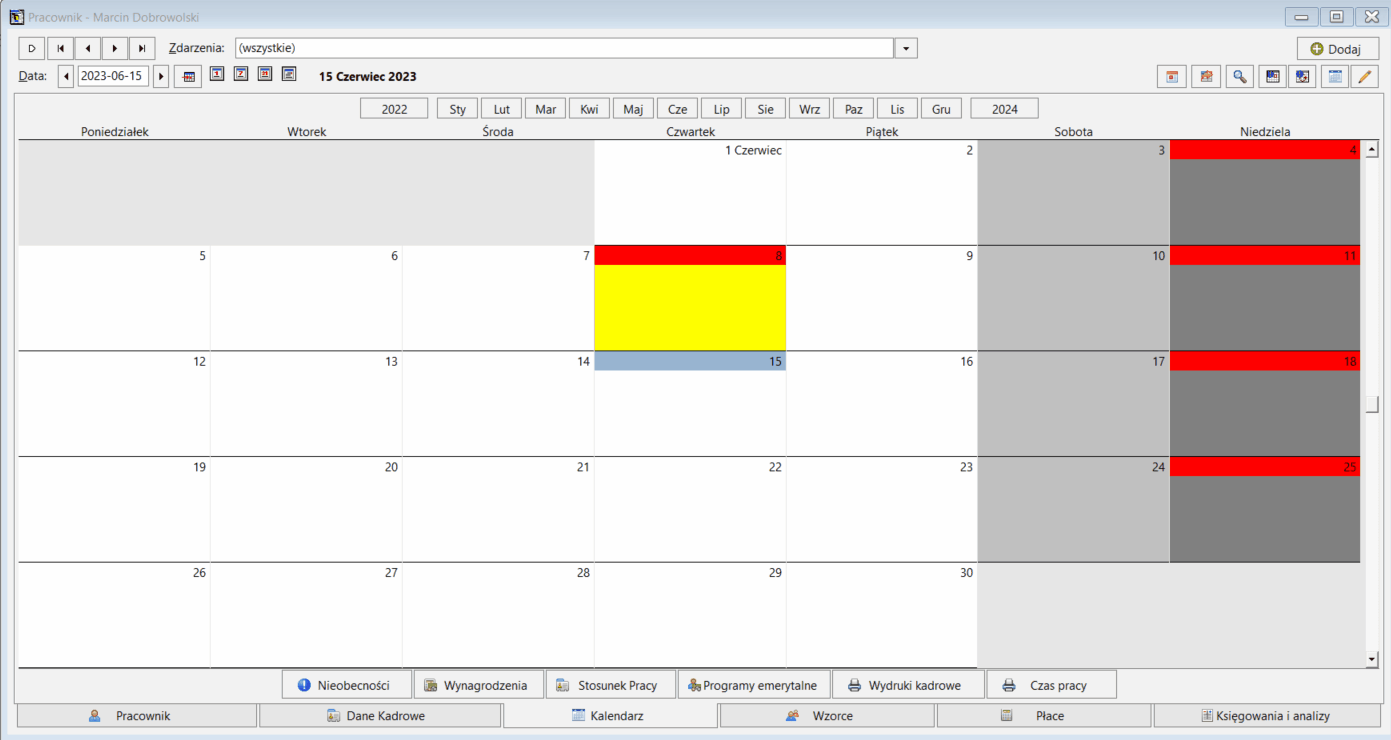The width and height of the screenshot is (1391, 740).
Task: Select month Paz
Action: [853, 109]
